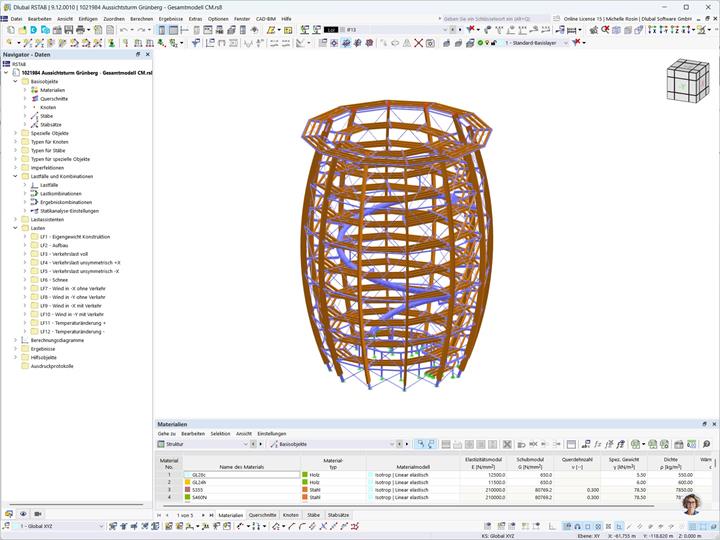Switch to the Knoten table tab
The width and height of the screenshot is (720, 540).
pos(291,515)
